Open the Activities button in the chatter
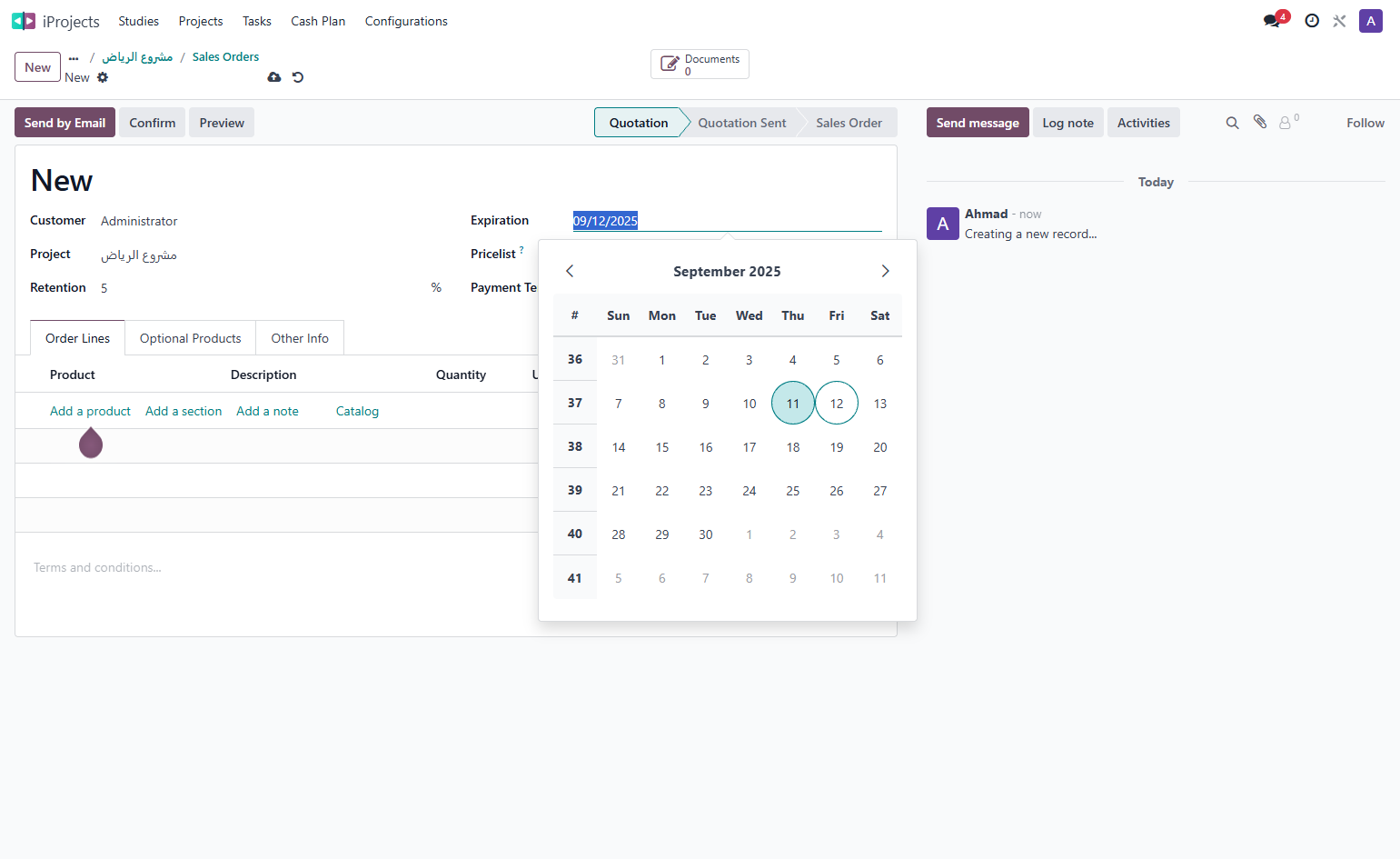This screenshot has height=859, width=1400. coord(1143,123)
